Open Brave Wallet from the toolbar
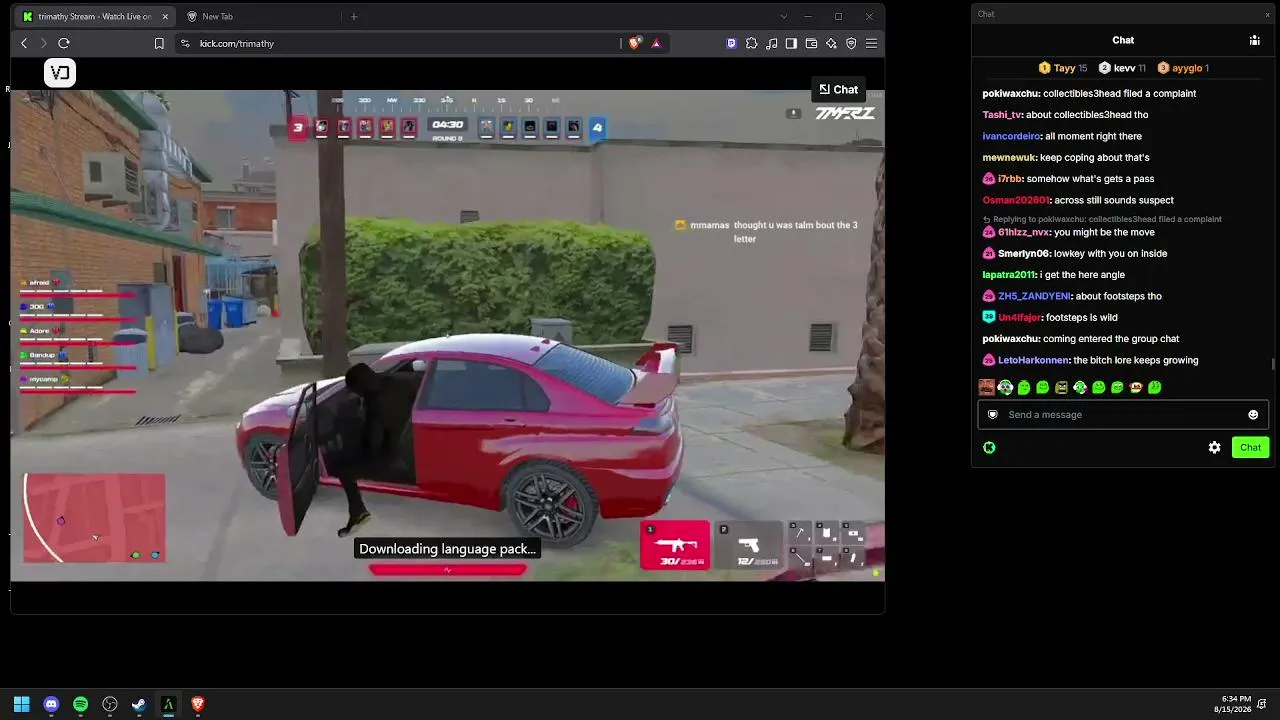Viewport: 1280px width, 720px height. click(x=811, y=43)
